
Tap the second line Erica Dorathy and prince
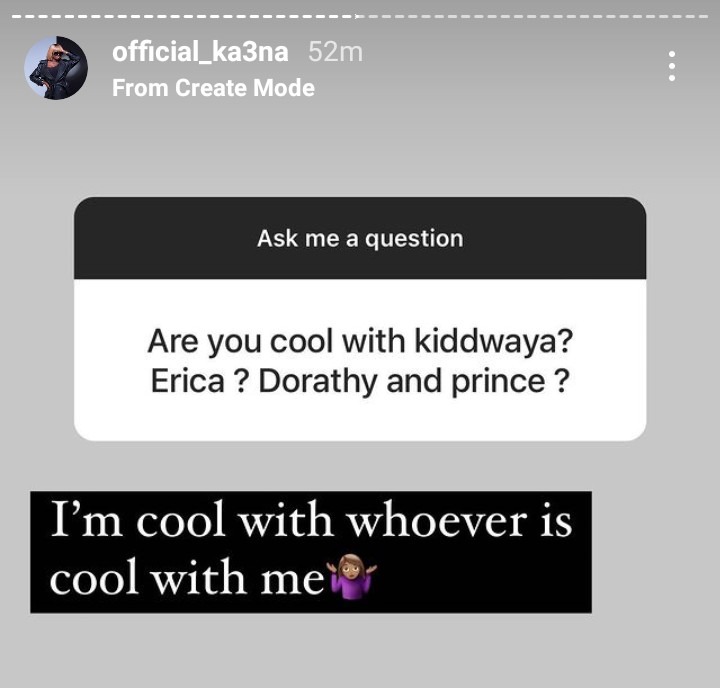[x=360, y=382]
